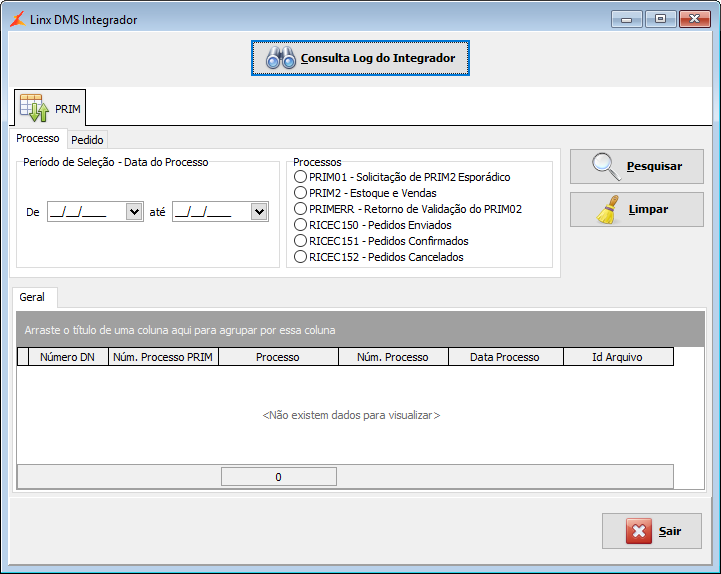Sort by Número DN column header
The image size is (721, 574).
(x=68, y=357)
